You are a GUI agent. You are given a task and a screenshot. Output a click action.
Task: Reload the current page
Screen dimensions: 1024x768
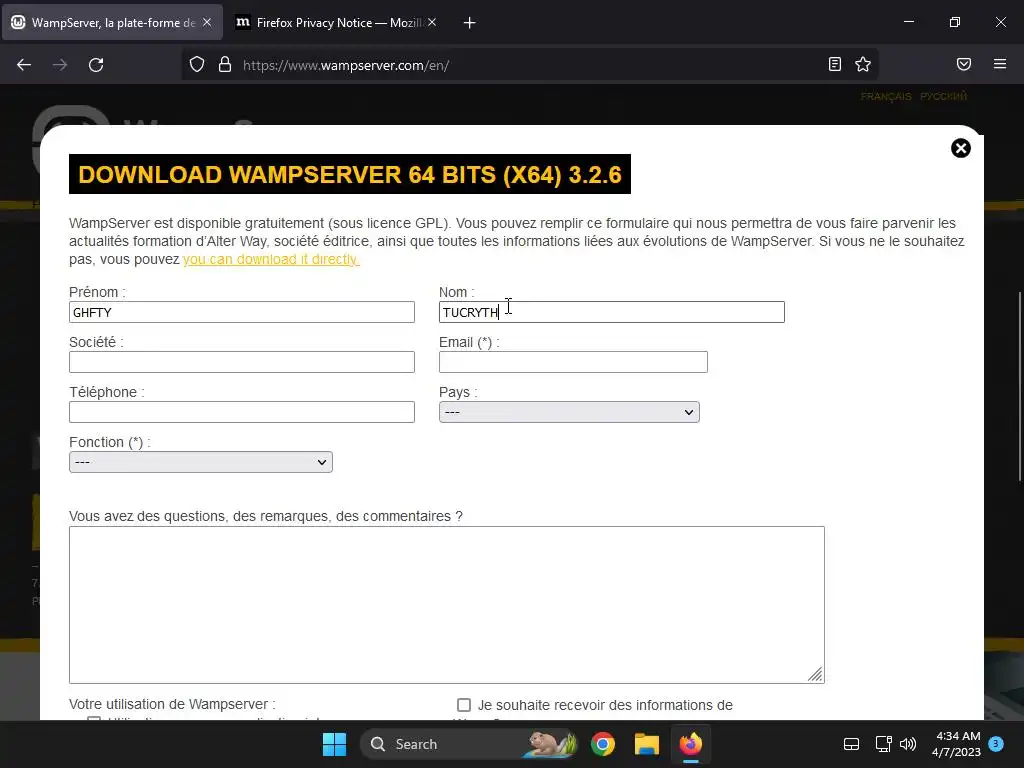pos(96,65)
